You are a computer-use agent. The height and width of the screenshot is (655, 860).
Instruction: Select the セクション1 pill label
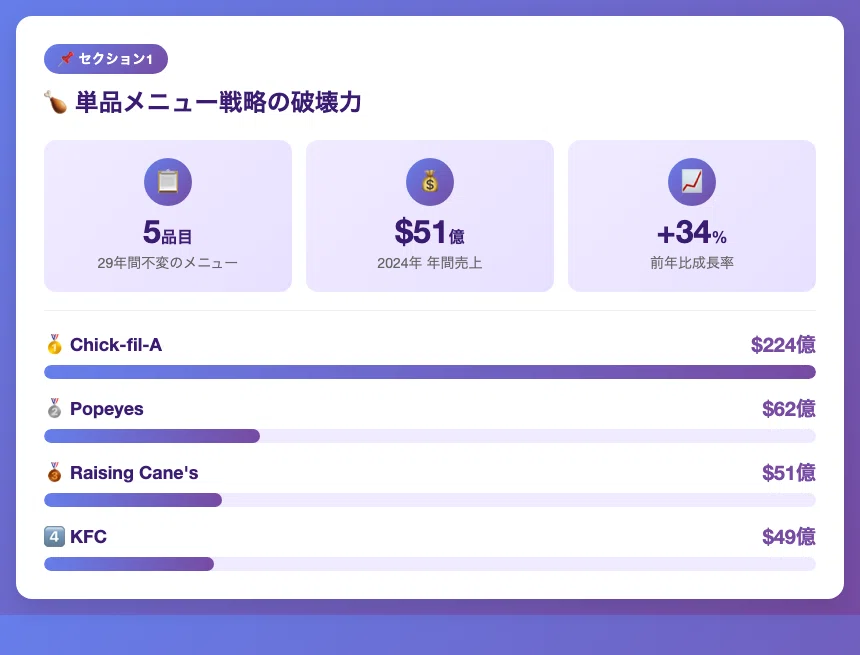pos(106,59)
